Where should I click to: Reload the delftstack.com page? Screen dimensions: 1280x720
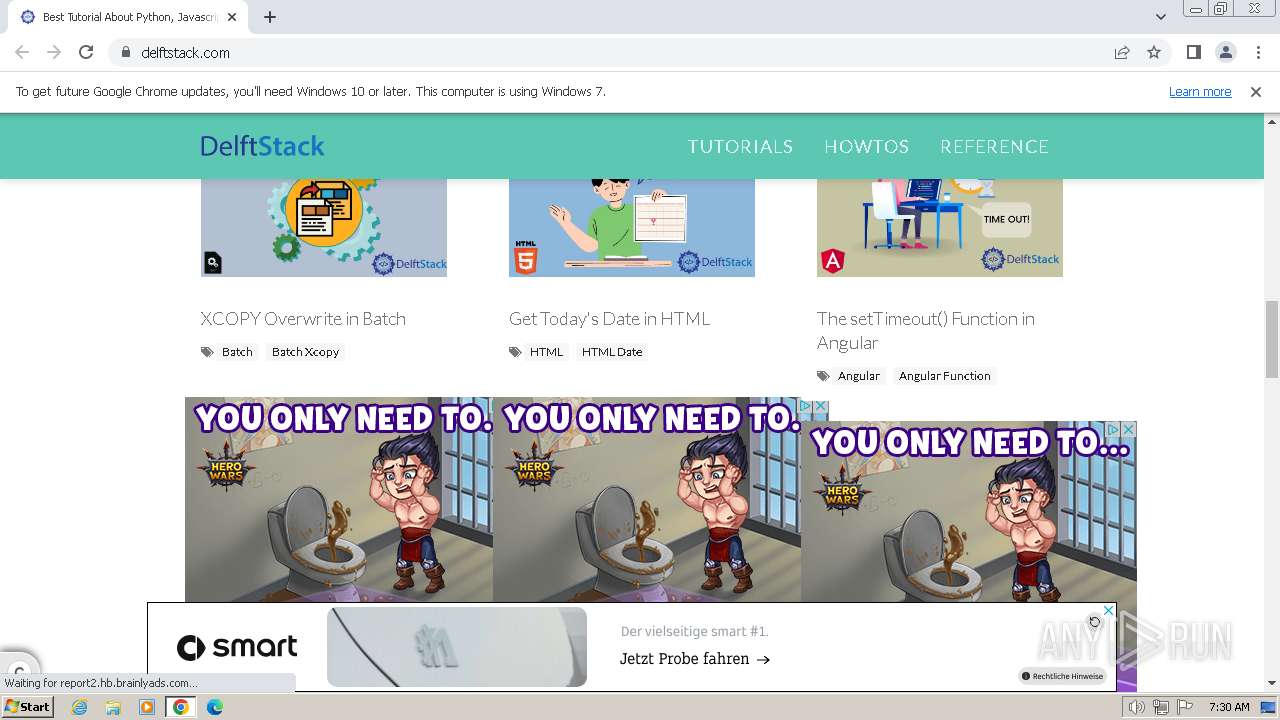click(x=86, y=52)
